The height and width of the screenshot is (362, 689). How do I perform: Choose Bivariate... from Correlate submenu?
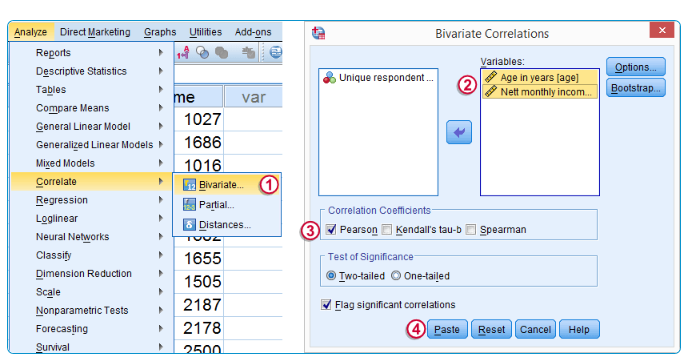(x=227, y=185)
